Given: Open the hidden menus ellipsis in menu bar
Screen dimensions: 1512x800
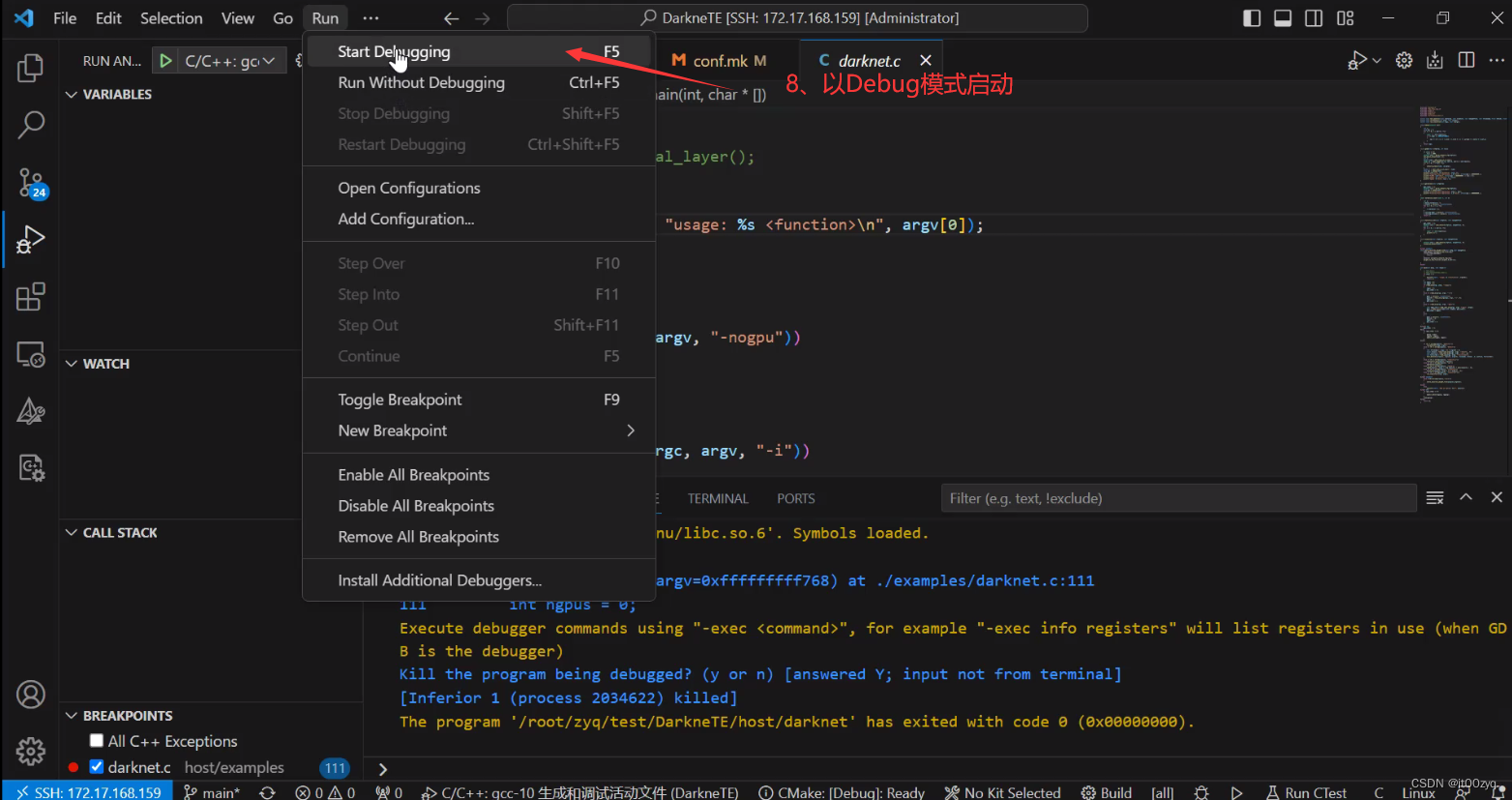Looking at the screenshot, I should (371, 18).
